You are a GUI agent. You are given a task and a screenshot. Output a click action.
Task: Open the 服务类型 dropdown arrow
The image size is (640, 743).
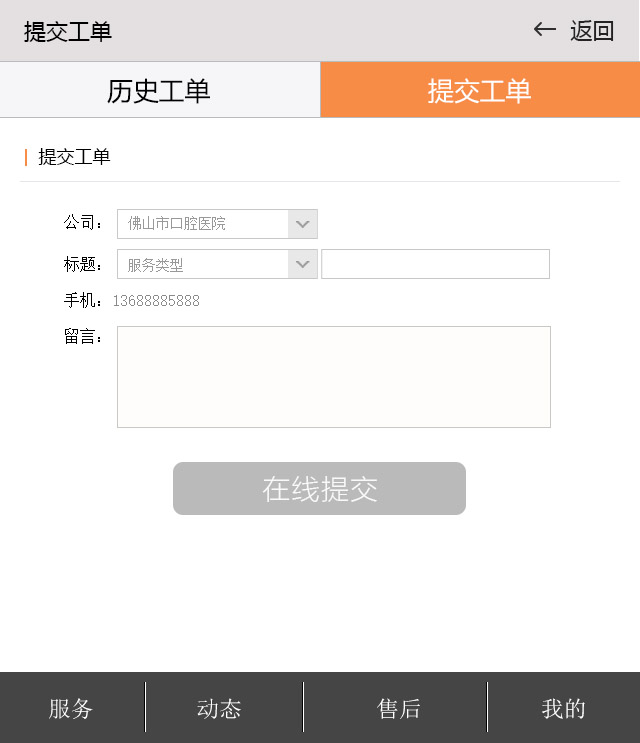point(303,264)
